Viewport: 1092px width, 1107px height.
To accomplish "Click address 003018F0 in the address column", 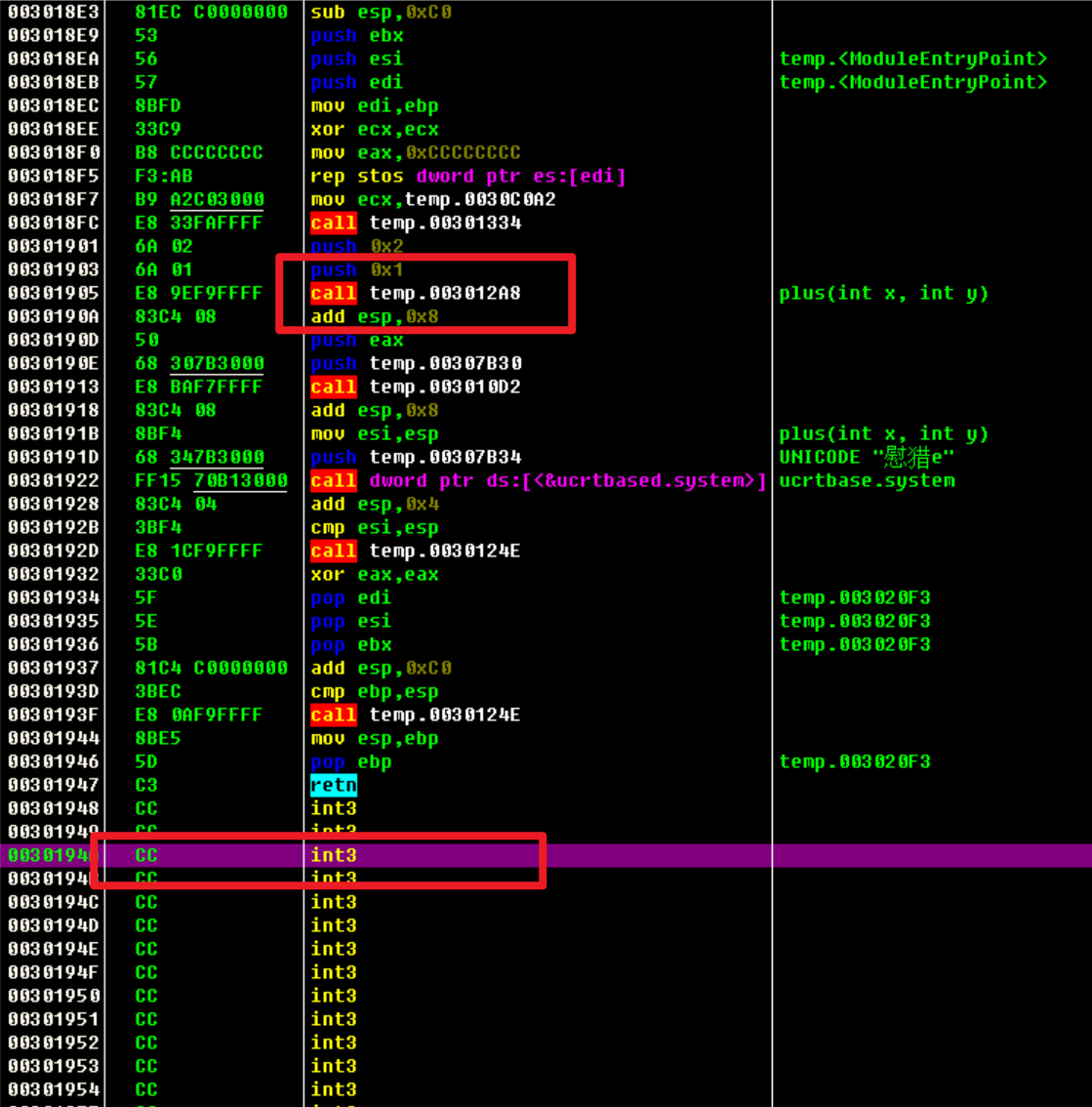I will 54,153.
